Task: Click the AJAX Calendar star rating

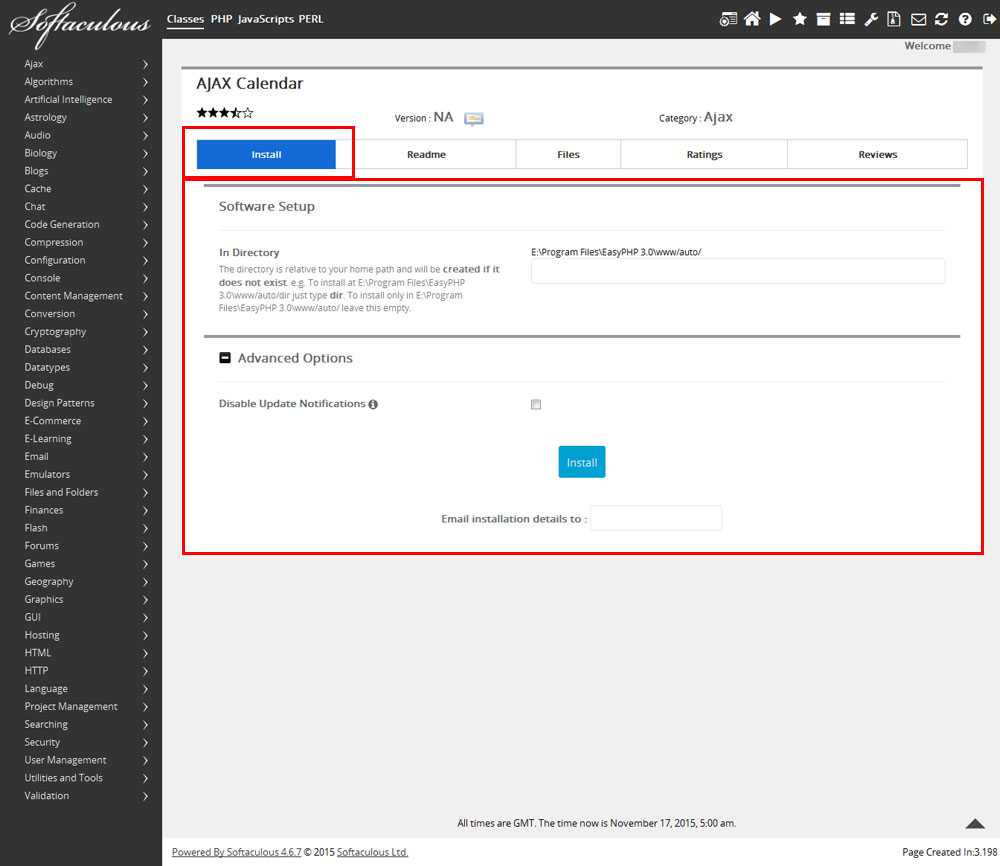Action: [x=225, y=113]
